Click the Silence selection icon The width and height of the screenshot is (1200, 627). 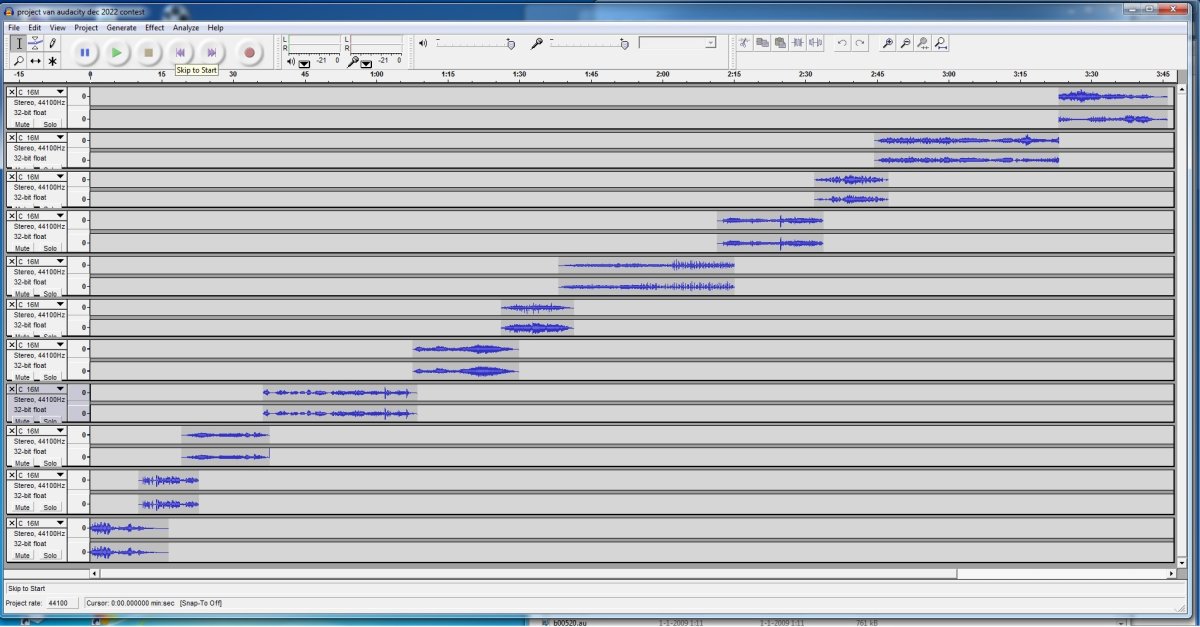816,43
